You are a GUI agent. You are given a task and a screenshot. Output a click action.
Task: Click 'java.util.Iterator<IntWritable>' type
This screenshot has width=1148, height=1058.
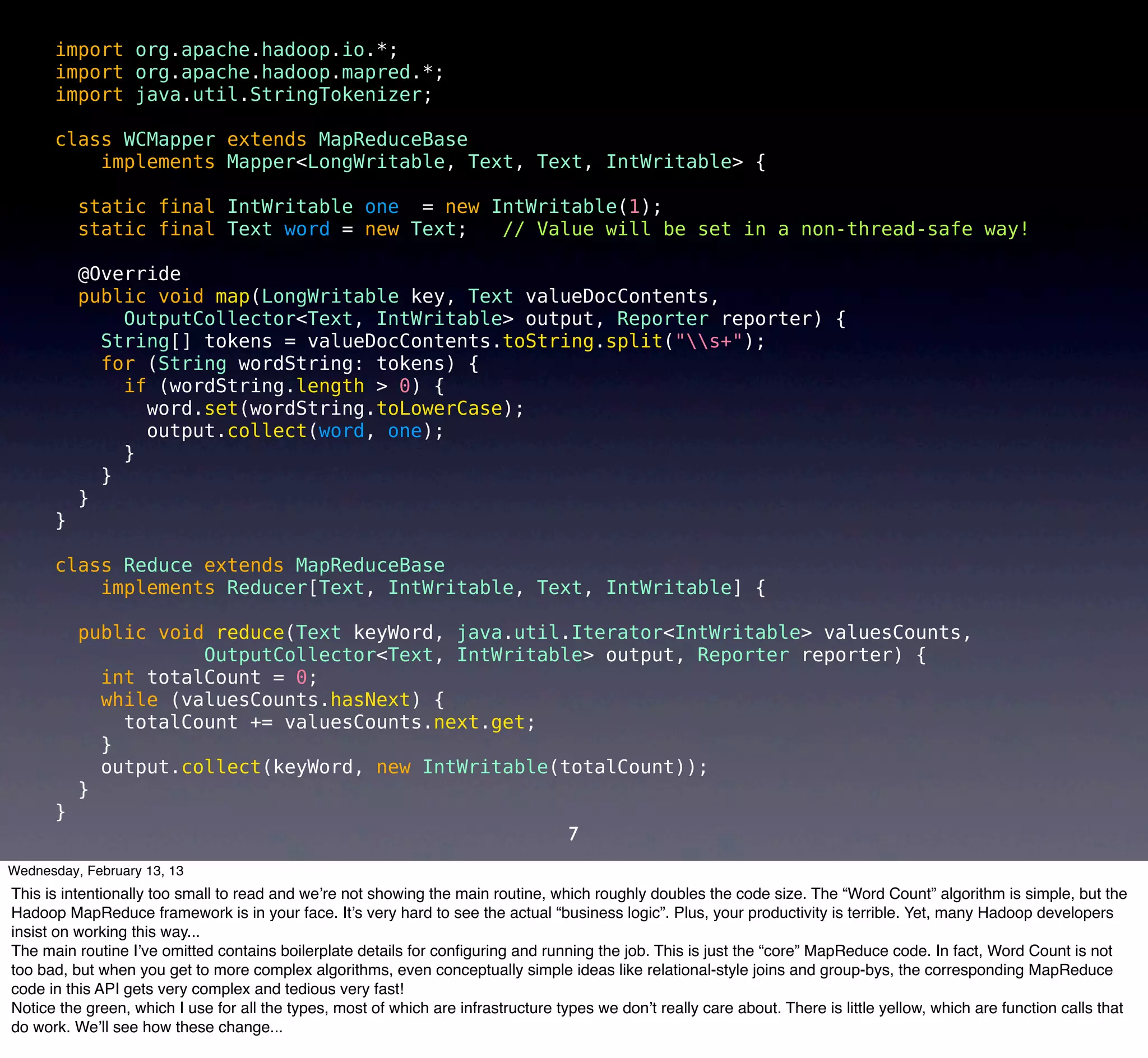tap(635, 633)
